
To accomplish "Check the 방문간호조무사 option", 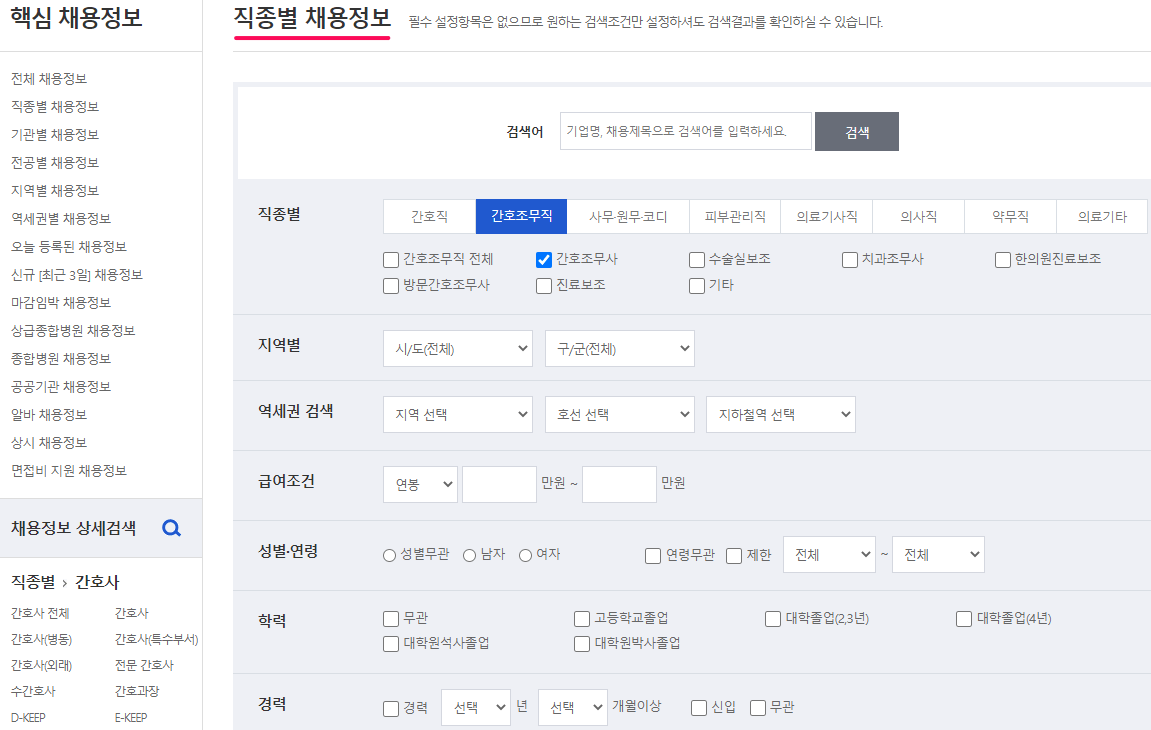I will 390,285.
